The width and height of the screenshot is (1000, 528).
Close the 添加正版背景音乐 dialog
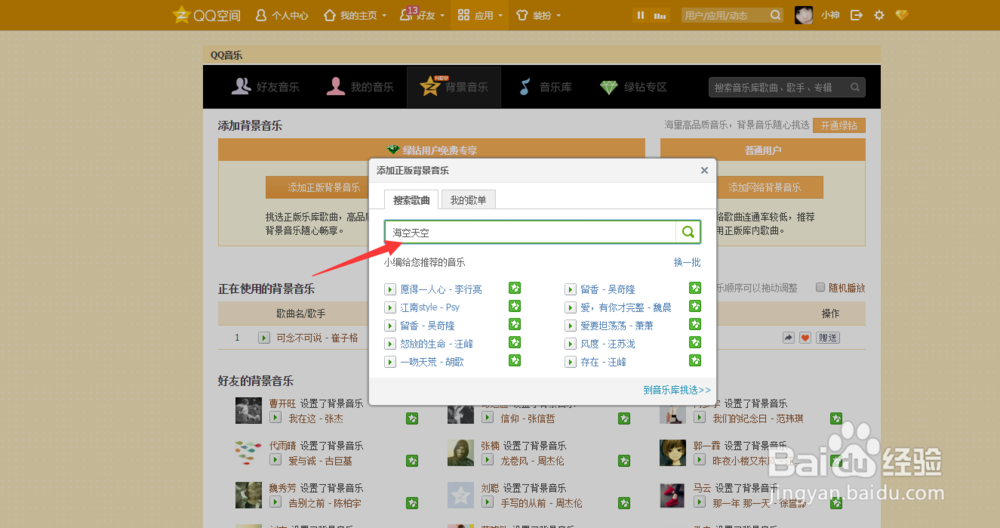click(704, 170)
